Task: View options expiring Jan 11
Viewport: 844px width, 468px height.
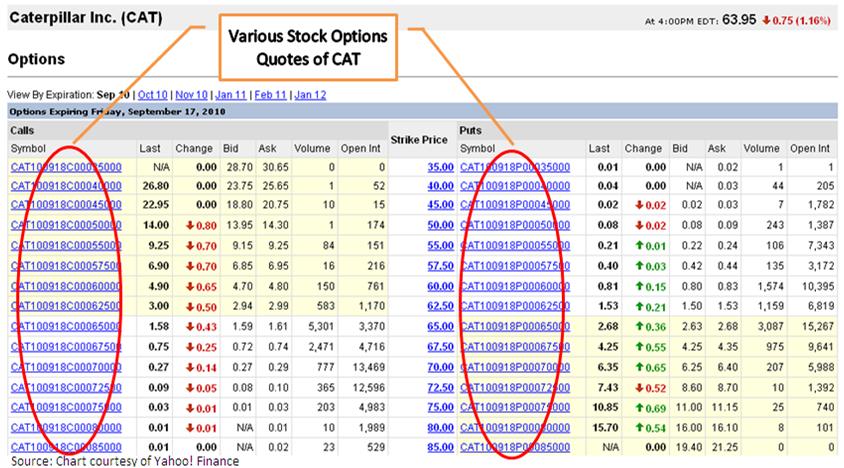Action: click(x=230, y=94)
